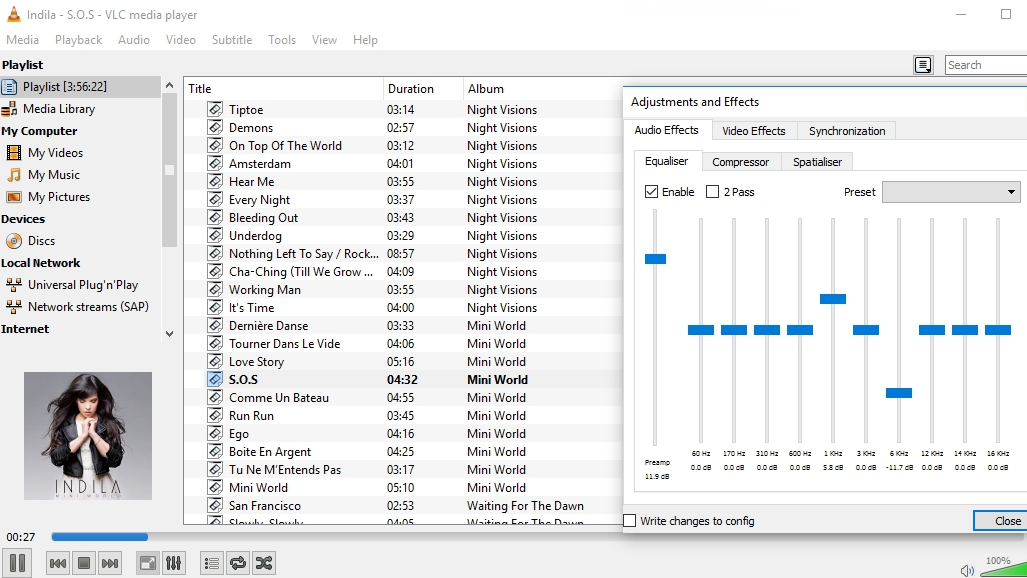Adjust volume on the 100% volume slider

[x=1003, y=569]
